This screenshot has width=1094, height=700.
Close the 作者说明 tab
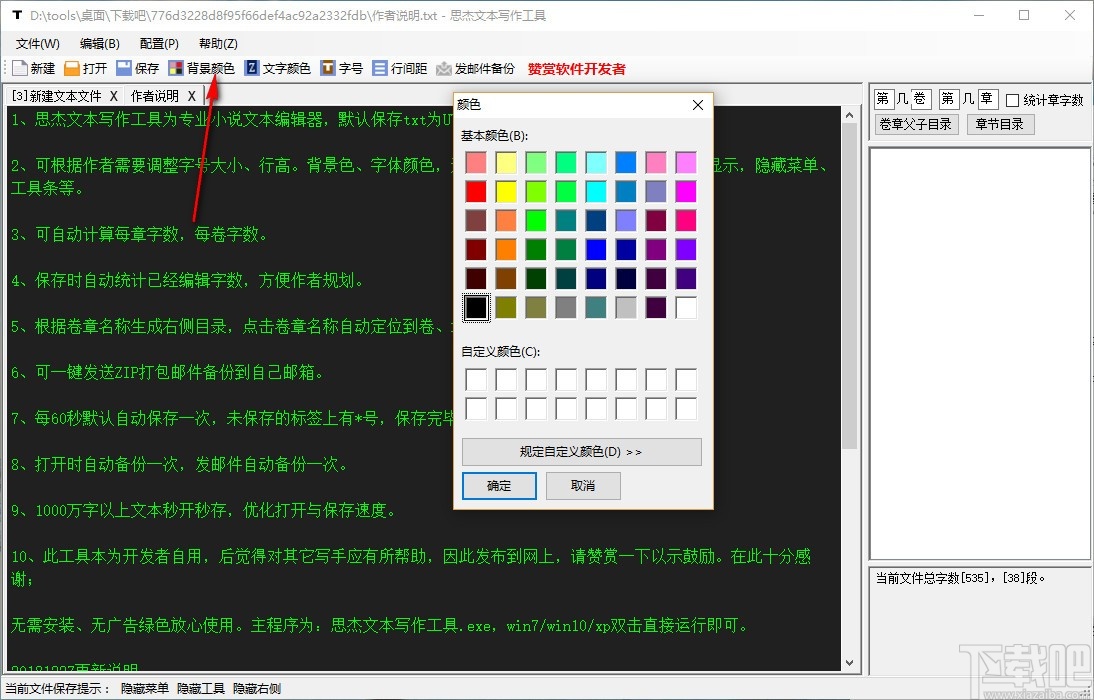point(191,96)
